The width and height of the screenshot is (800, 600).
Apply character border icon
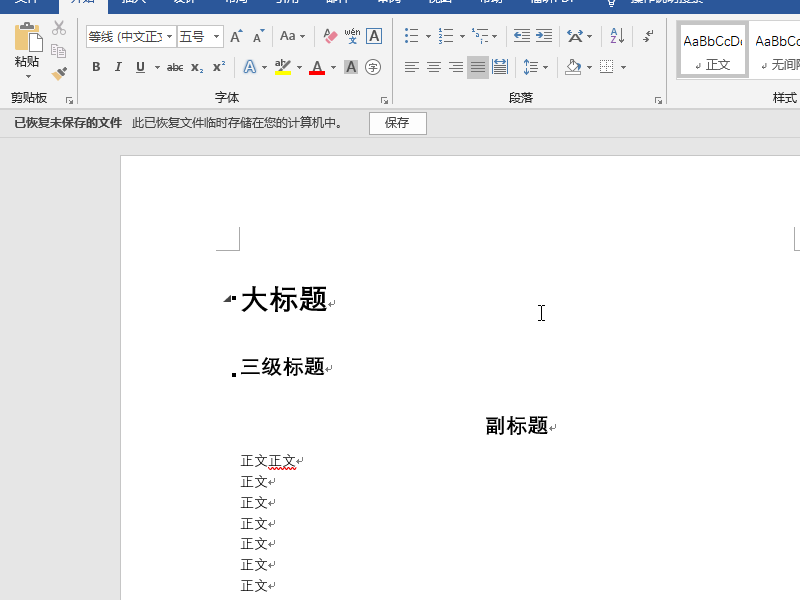[374, 36]
